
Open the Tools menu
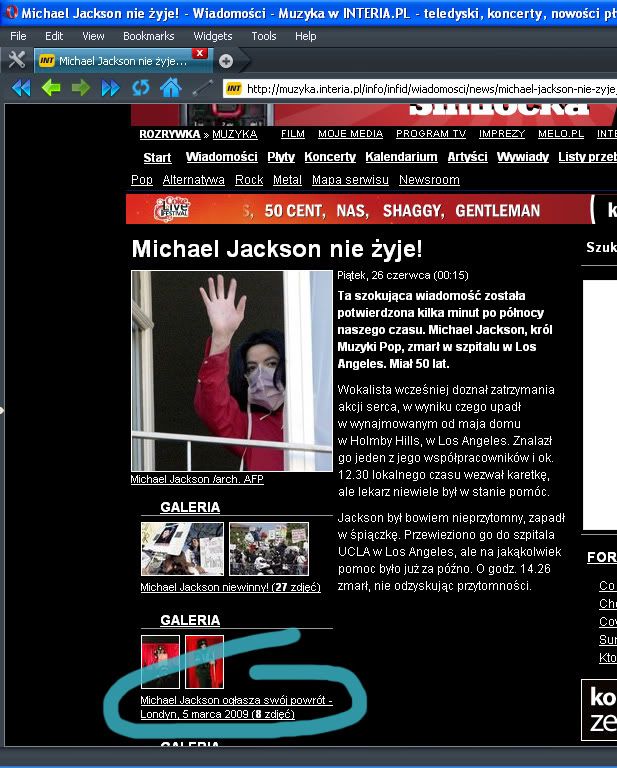263,36
